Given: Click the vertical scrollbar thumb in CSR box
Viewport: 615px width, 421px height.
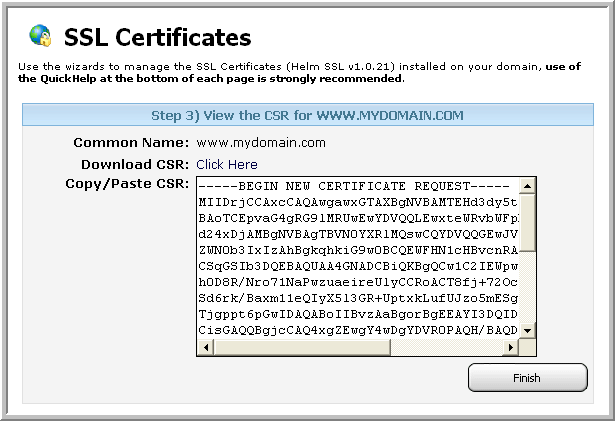Looking at the screenshot, I should tap(527, 222).
